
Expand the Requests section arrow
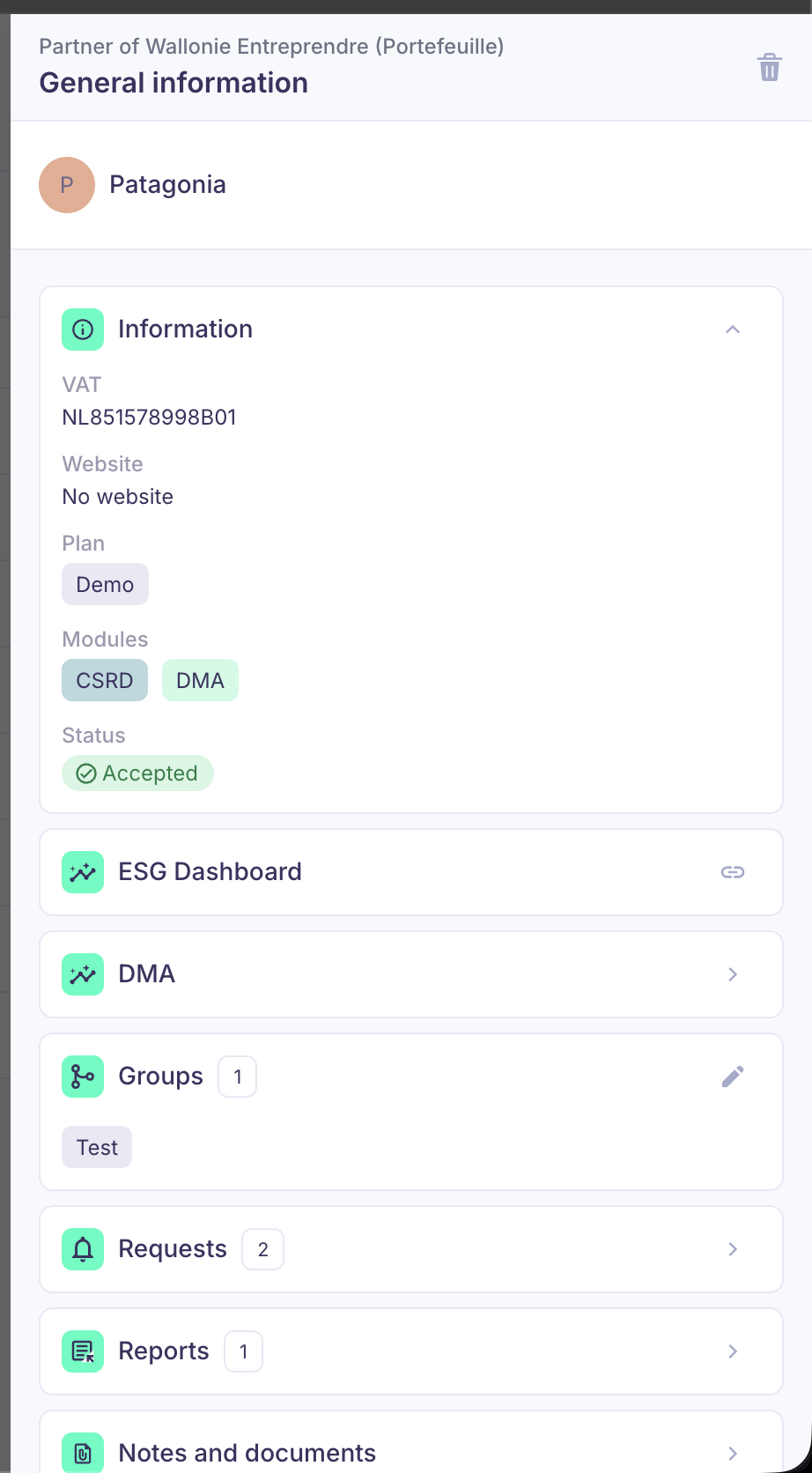[x=733, y=1249]
